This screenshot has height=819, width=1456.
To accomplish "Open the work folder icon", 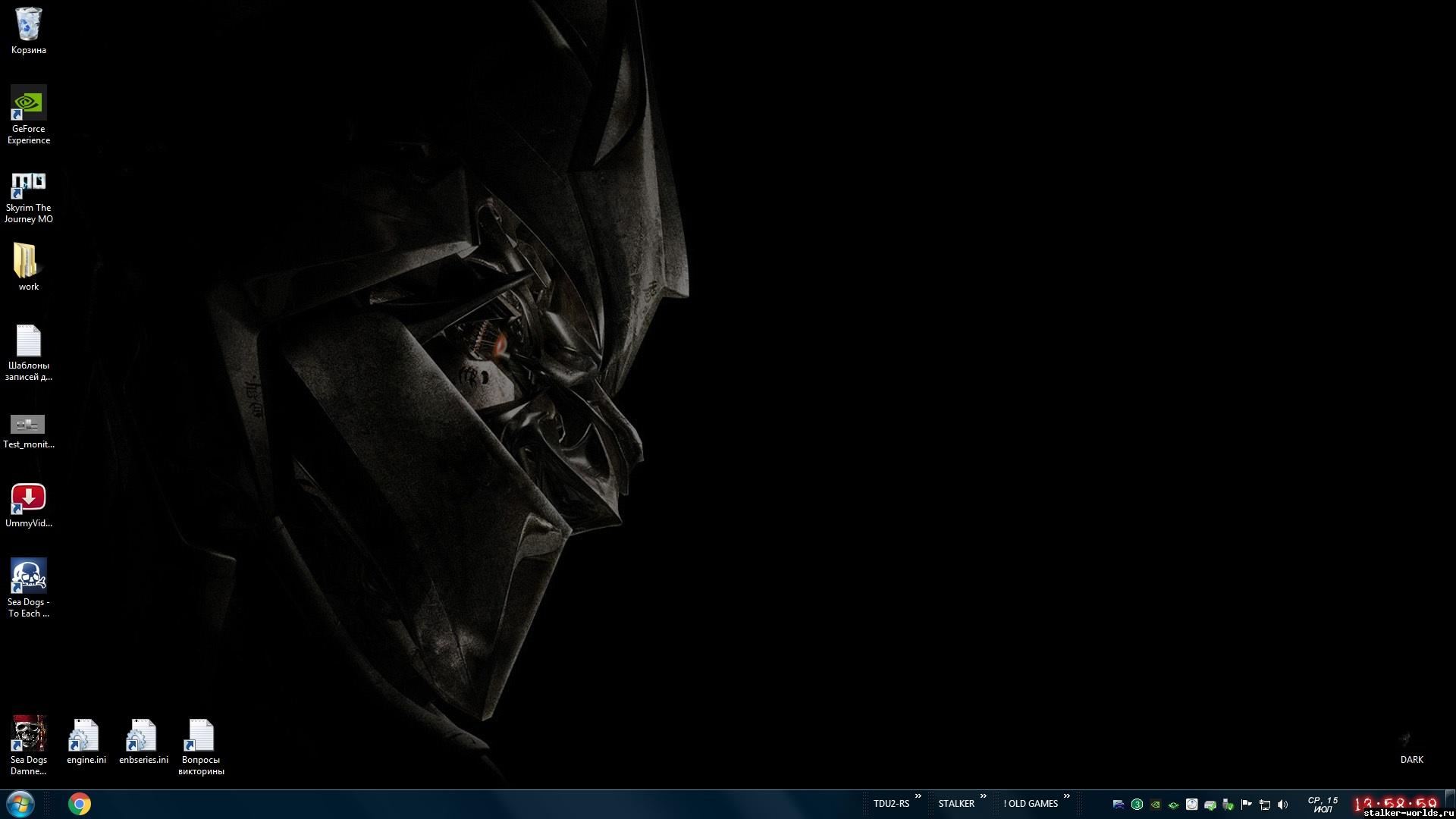I will [x=28, y=267].
